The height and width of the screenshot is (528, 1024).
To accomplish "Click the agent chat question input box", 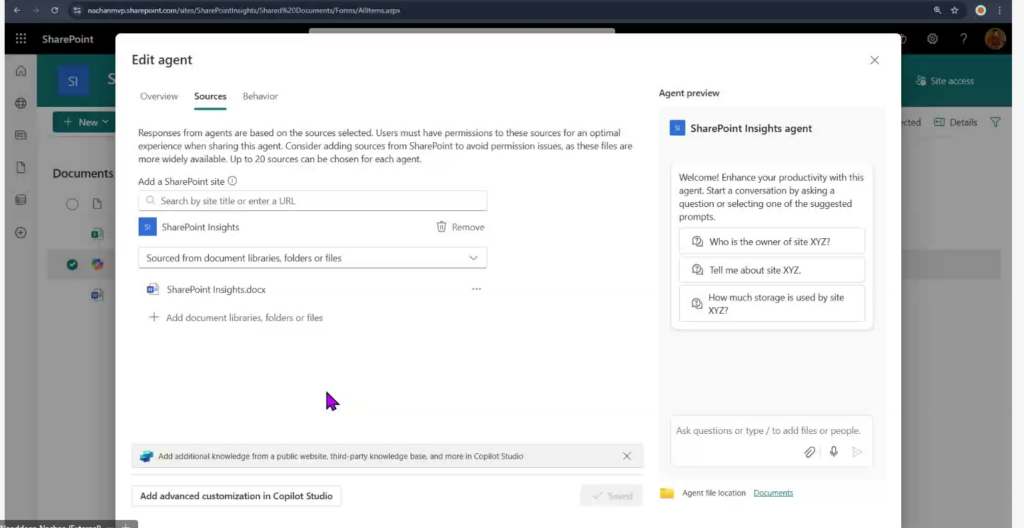I will (769, 431).
